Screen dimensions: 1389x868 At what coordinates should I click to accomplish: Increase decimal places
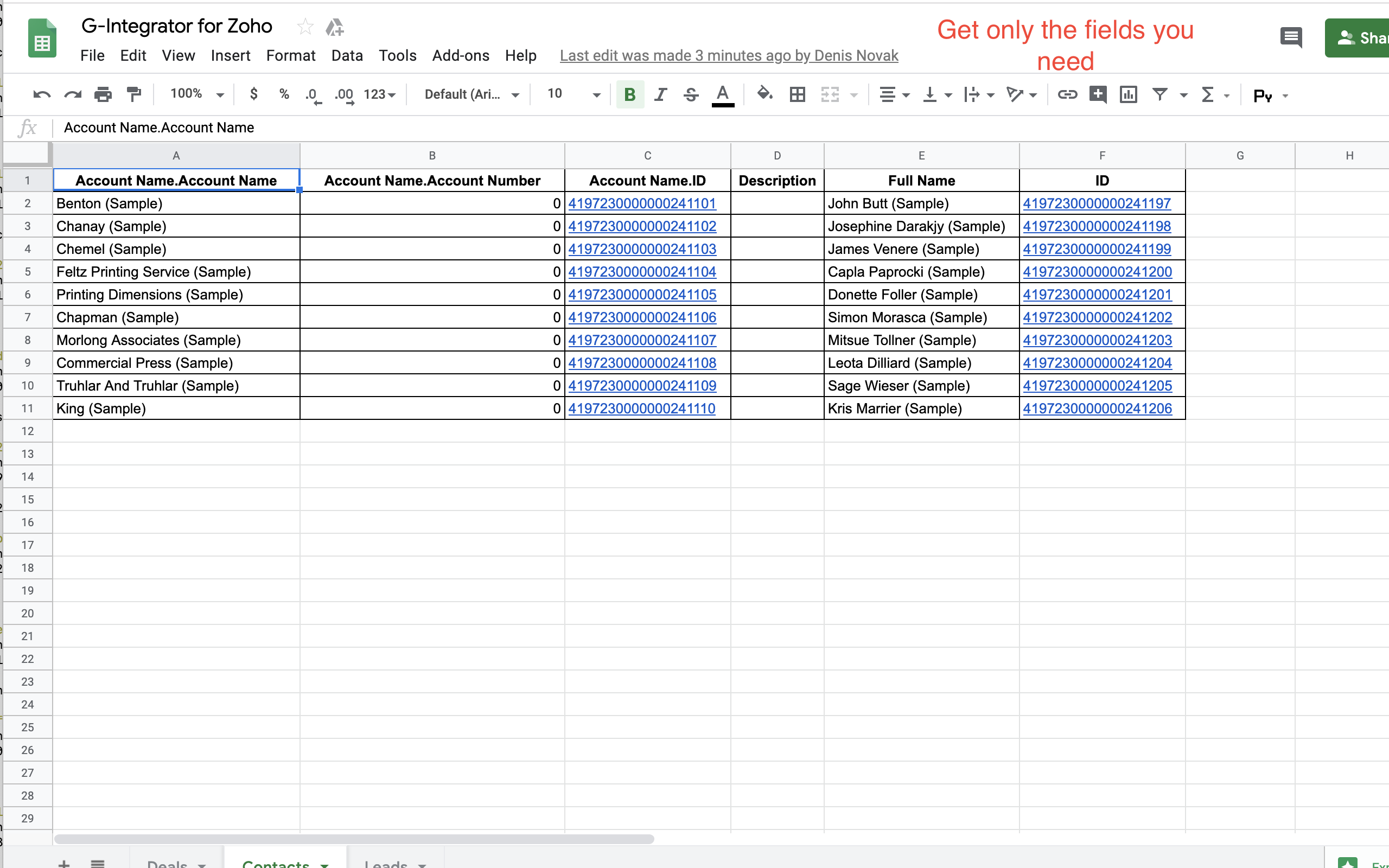[345, 95]
